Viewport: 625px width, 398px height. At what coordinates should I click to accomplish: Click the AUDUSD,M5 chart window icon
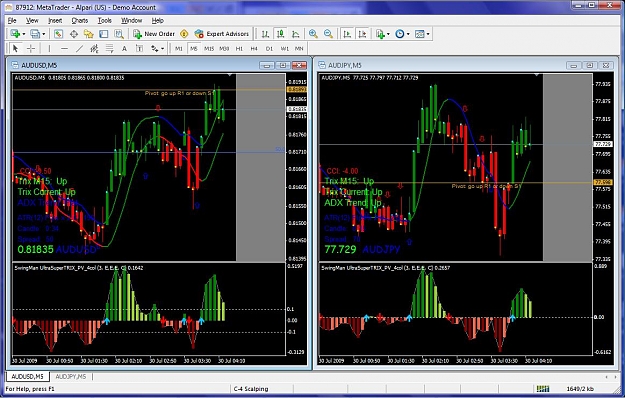click(x=15, y=65)
